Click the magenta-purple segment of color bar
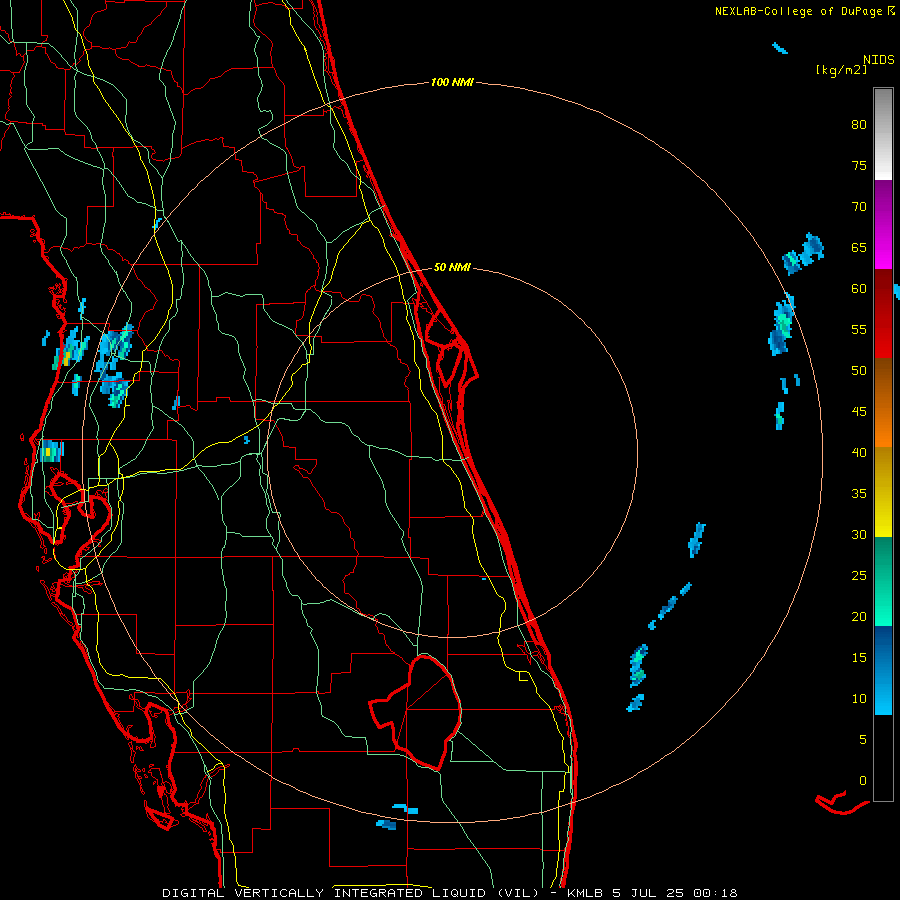Screen dimensions: 900x900 (883, 225)
